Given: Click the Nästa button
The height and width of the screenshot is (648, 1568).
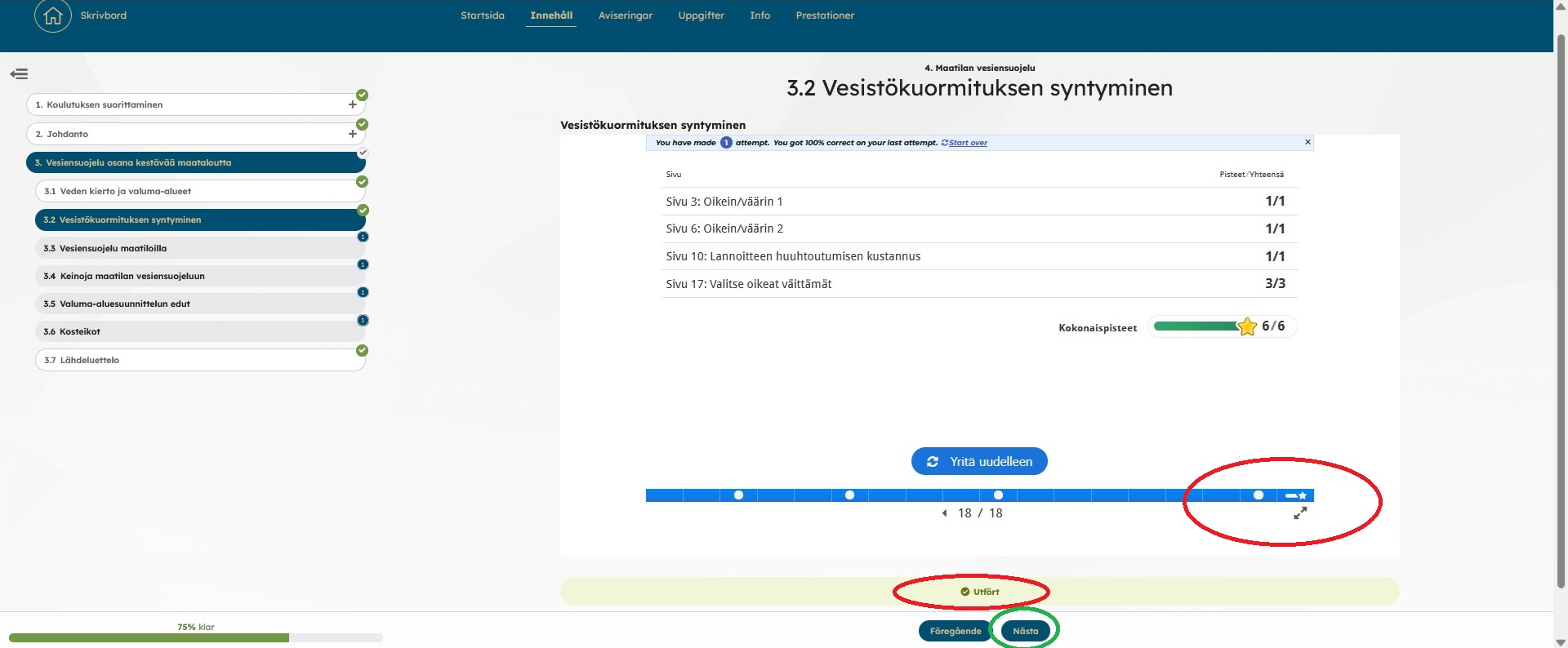Looking at the screenshot, I should [1025, 631].
